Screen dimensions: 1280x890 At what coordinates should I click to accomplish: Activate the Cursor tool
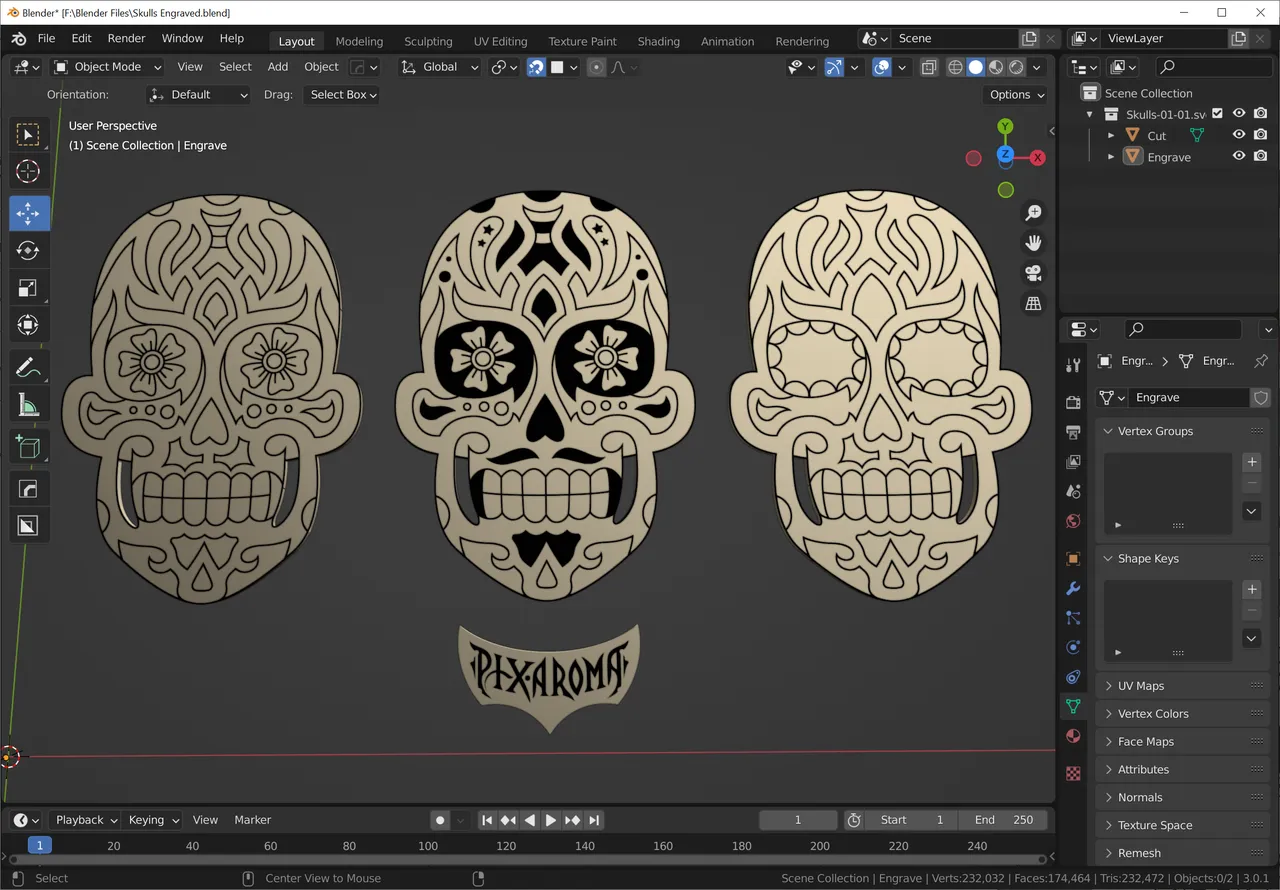click(28, 172)
